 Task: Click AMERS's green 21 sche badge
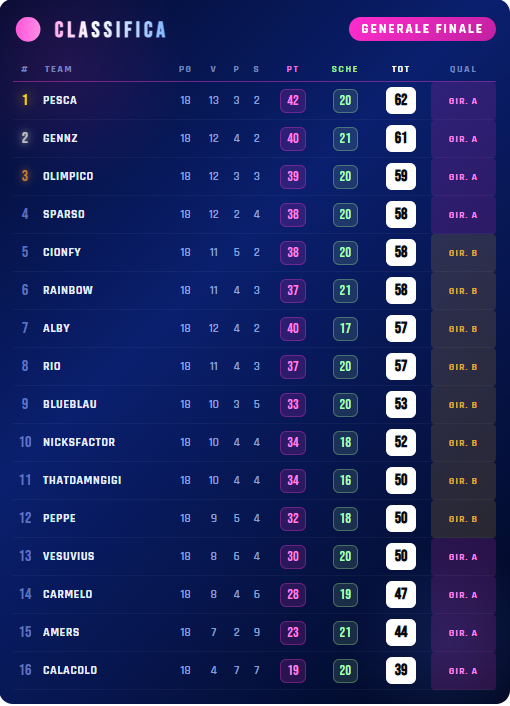click(345, 633)
